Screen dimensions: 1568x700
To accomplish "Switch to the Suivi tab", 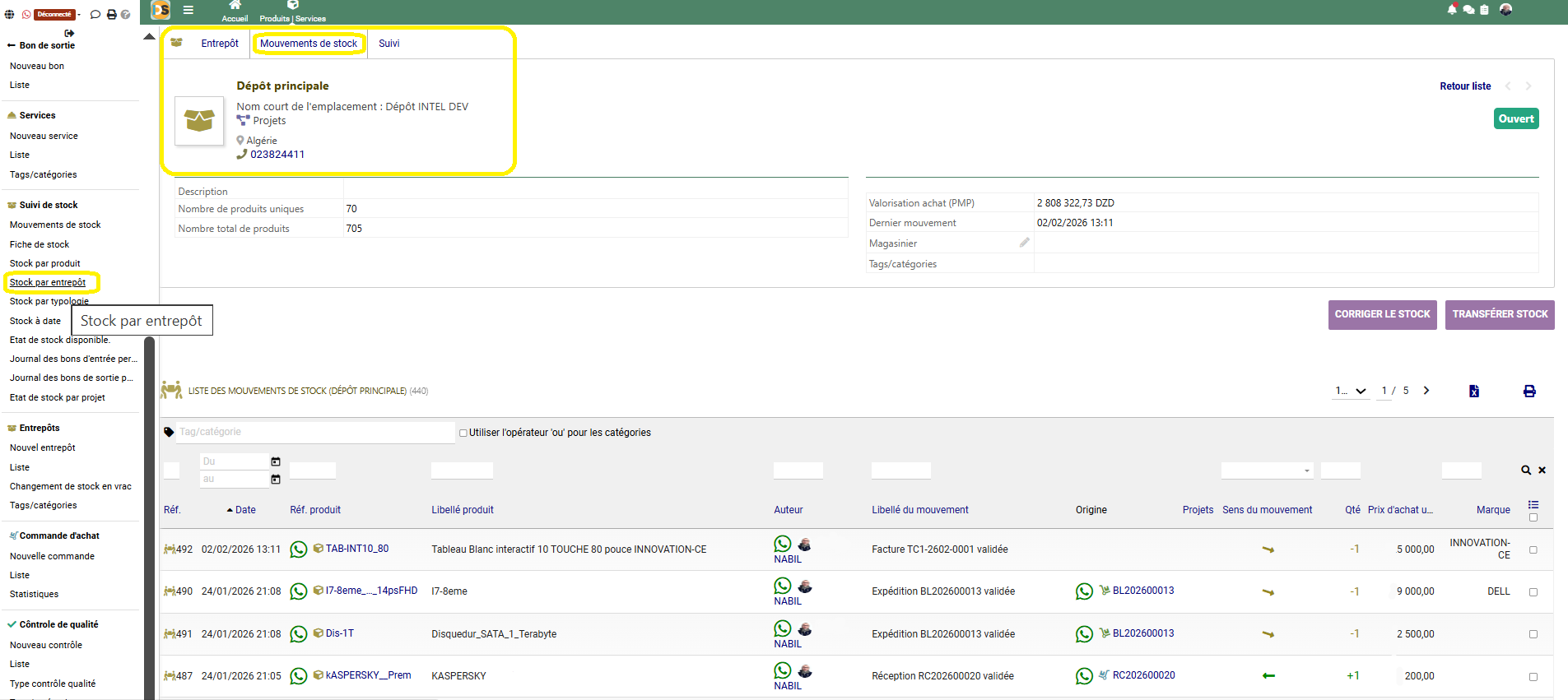I will pos(389,44).
